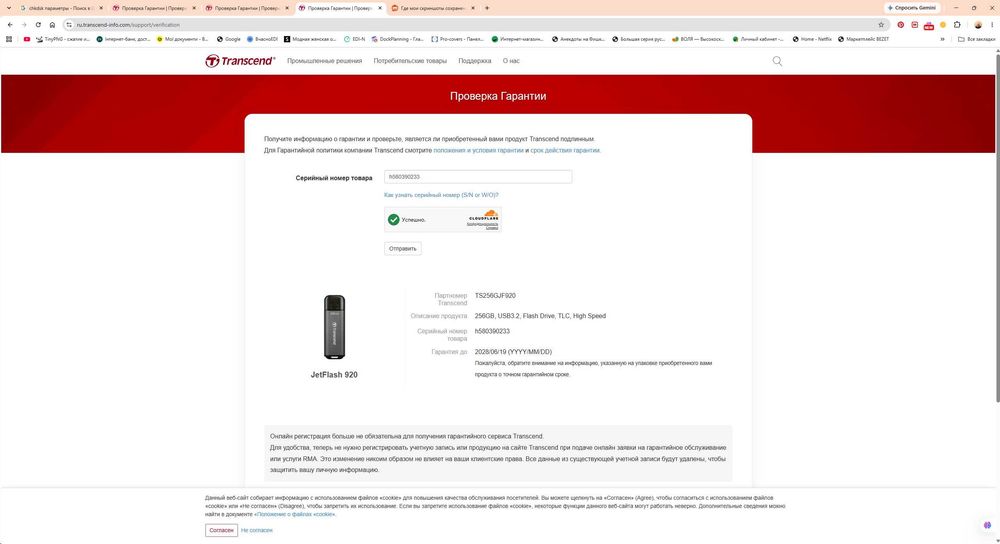1000x544 pixels.
Task: Click the Transcend logo
Action: click(240, 61)
